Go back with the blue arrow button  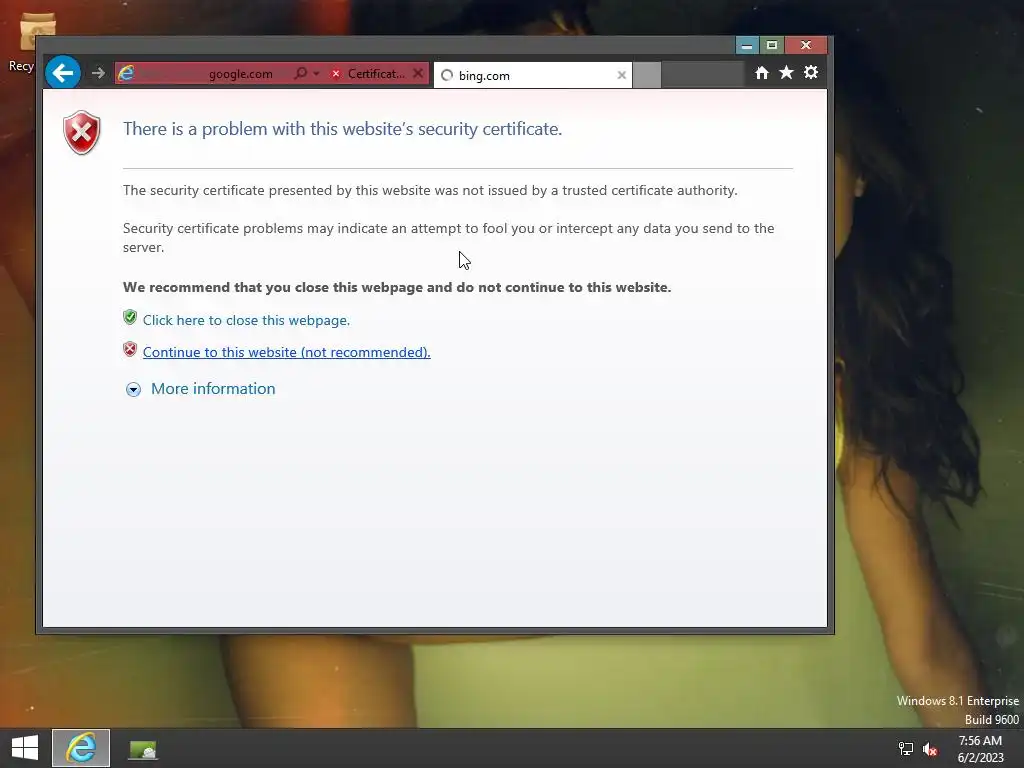point(63,72)
